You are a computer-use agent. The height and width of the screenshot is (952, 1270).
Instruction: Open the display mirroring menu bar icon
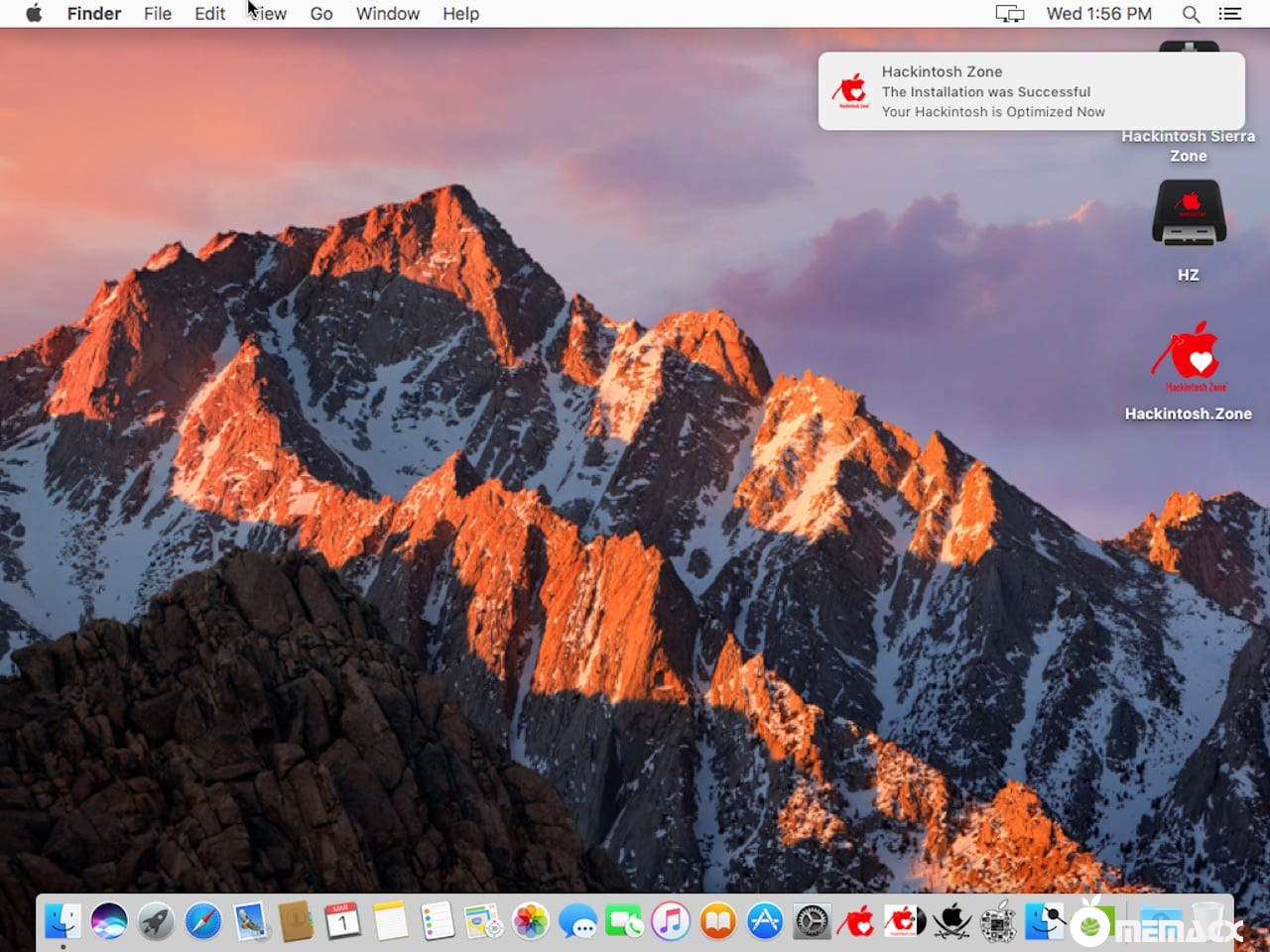[1009, 14]
